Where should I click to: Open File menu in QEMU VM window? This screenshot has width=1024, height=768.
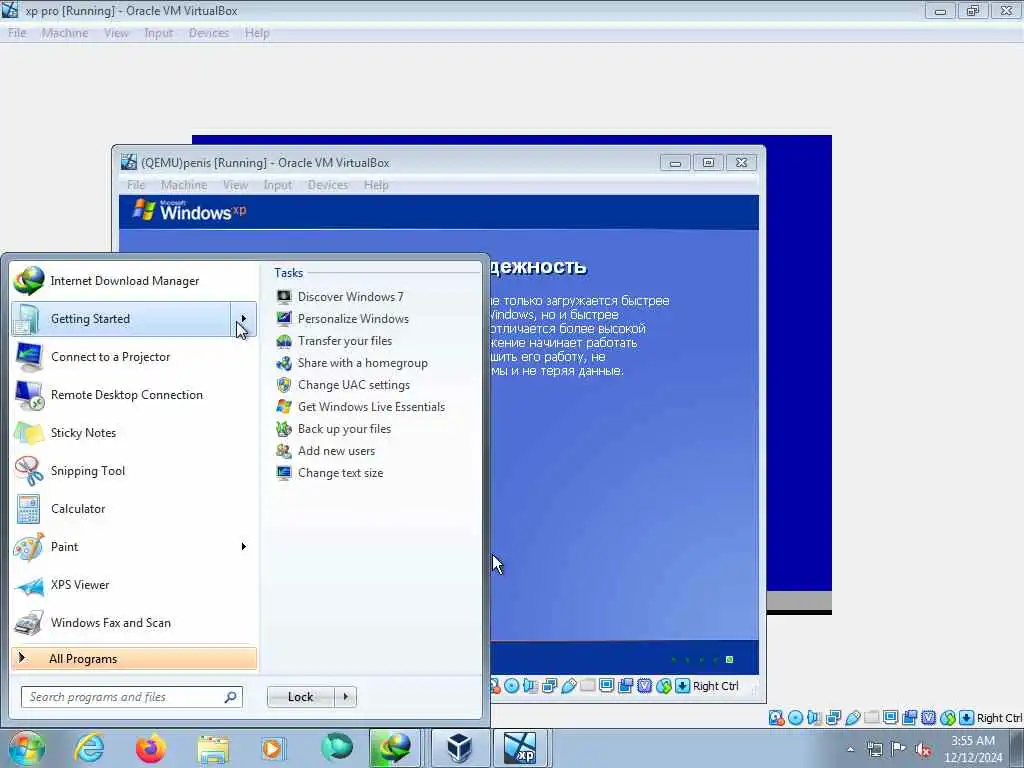coord(136,185)
